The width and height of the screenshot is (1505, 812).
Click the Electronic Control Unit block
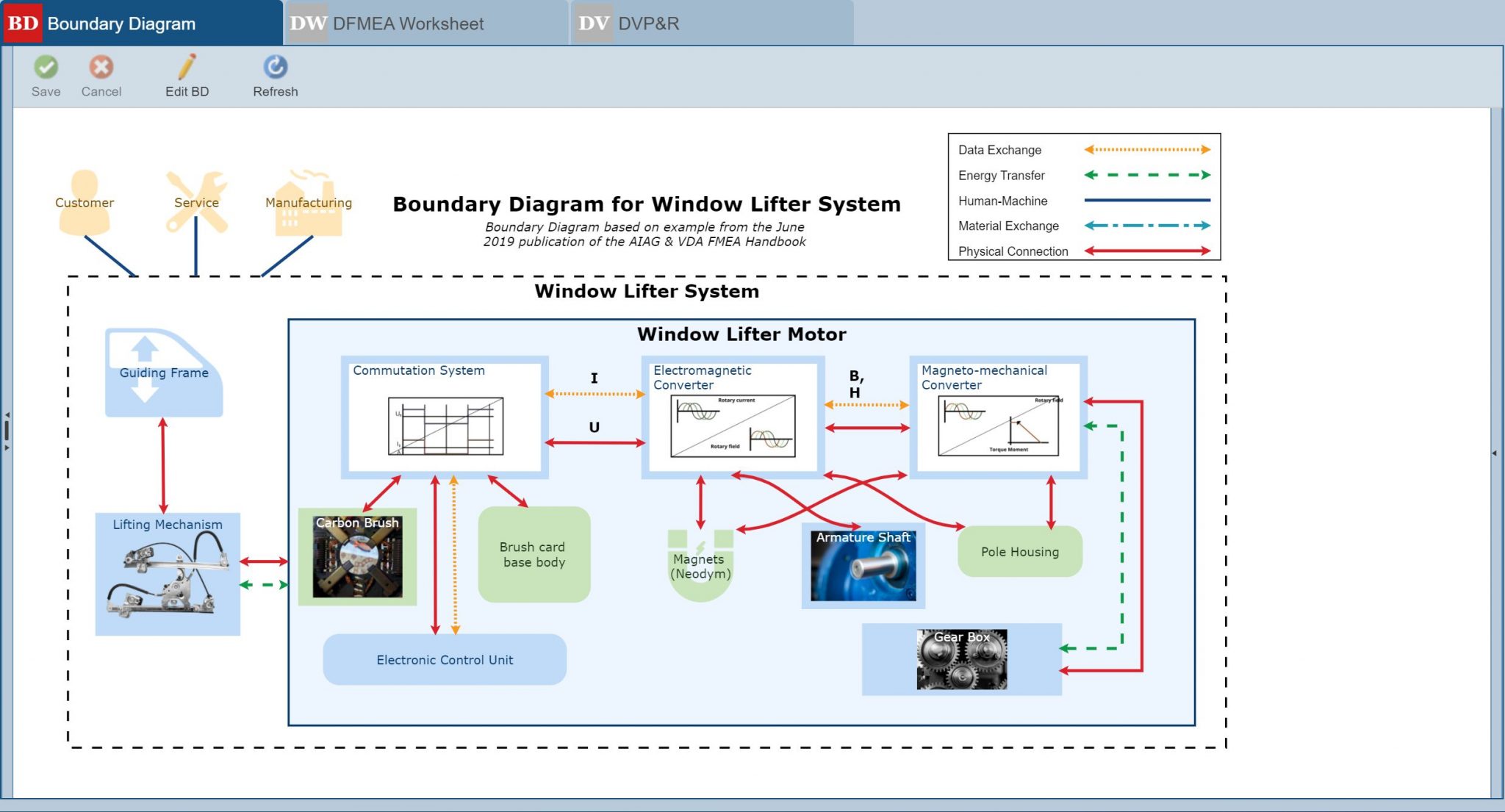[x=445, y=659]
